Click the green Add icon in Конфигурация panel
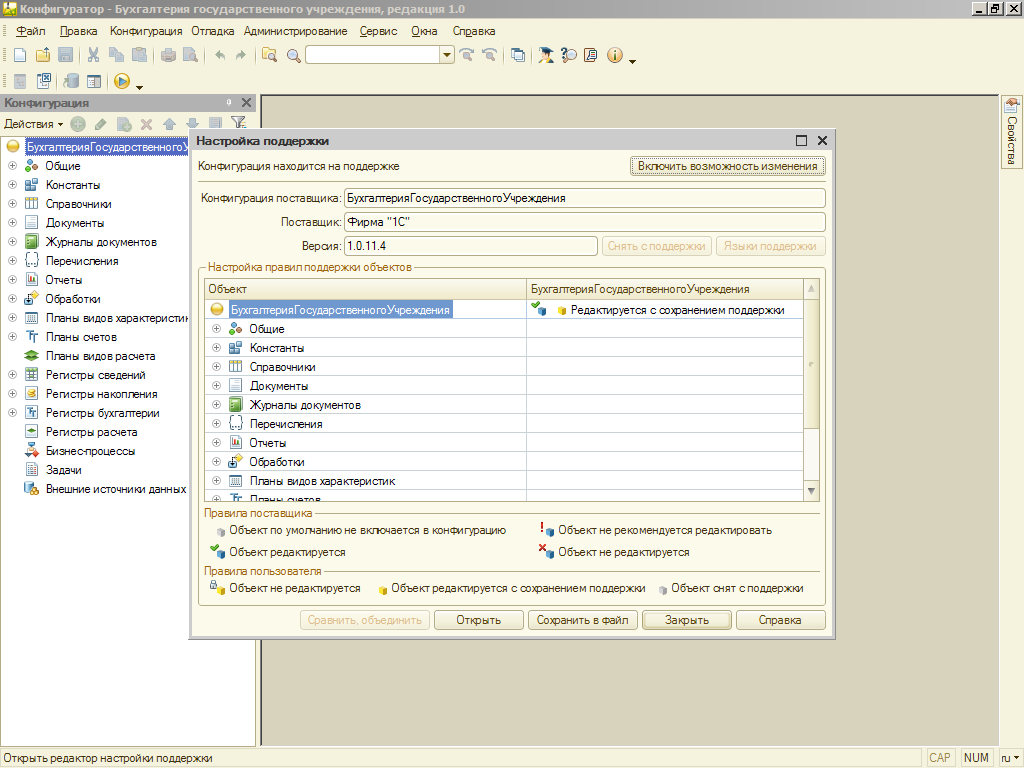Screen dimensions: 1024x768 click(x=78, y=124)
